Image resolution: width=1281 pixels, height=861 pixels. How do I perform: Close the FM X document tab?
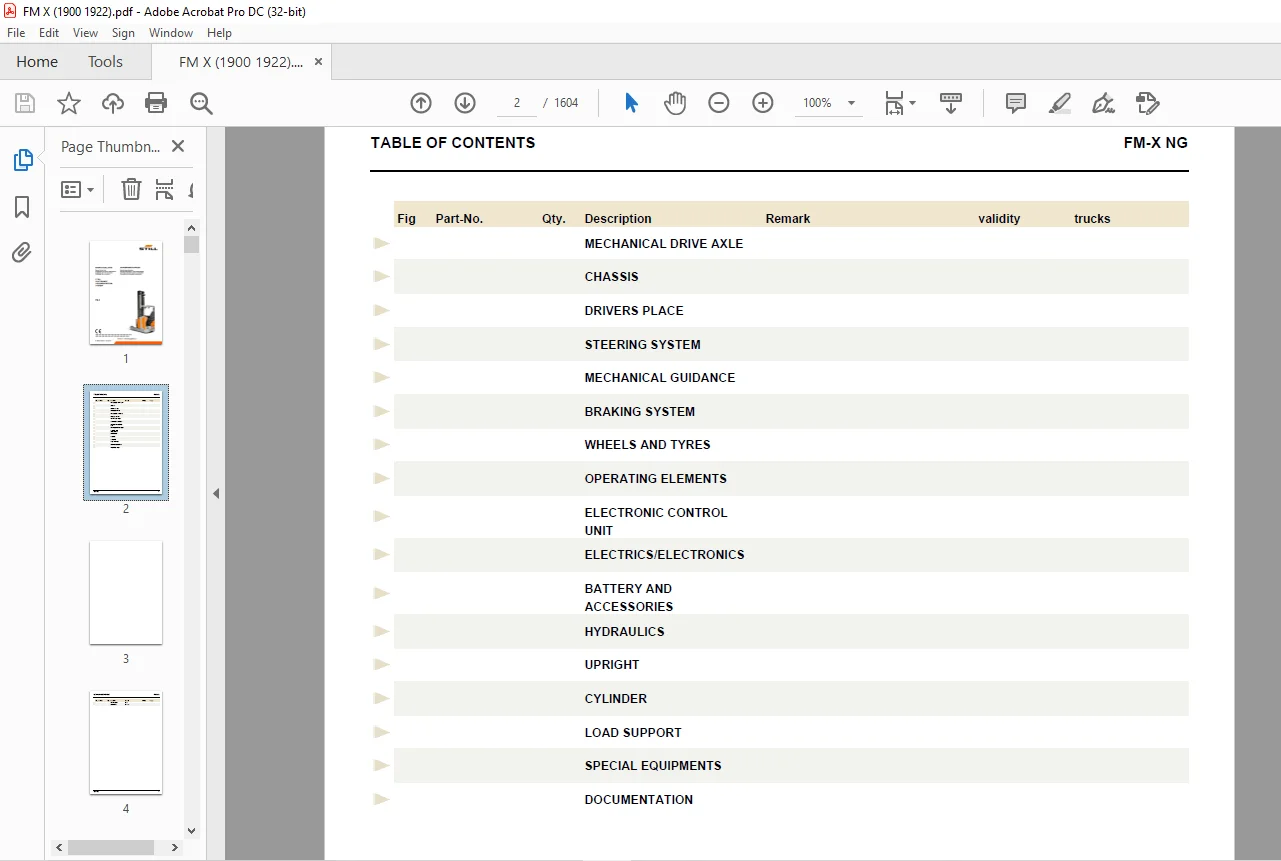[319, 62]
